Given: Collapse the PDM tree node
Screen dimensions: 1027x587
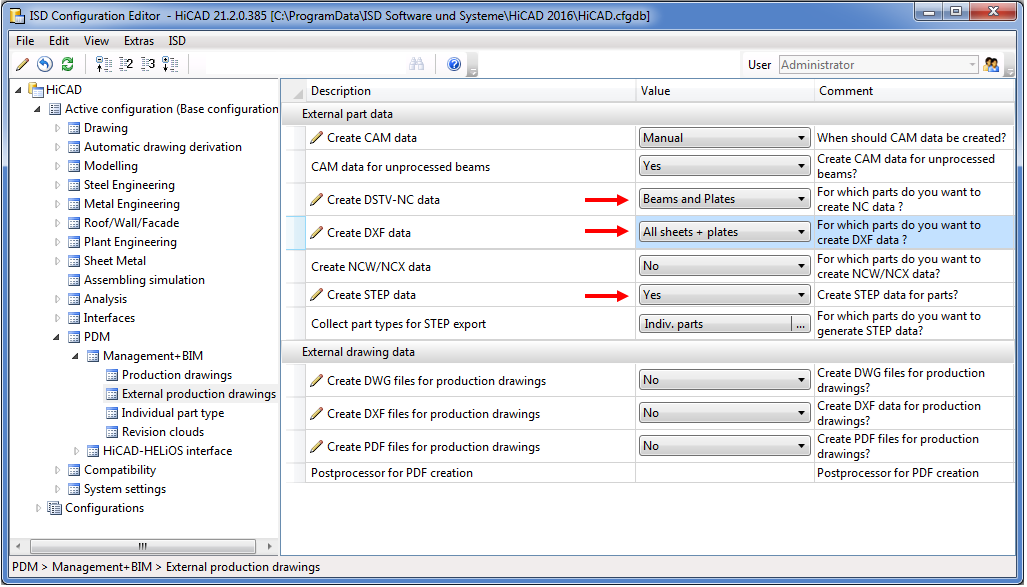Looking at the screenshot, I should tap(58, 337).
